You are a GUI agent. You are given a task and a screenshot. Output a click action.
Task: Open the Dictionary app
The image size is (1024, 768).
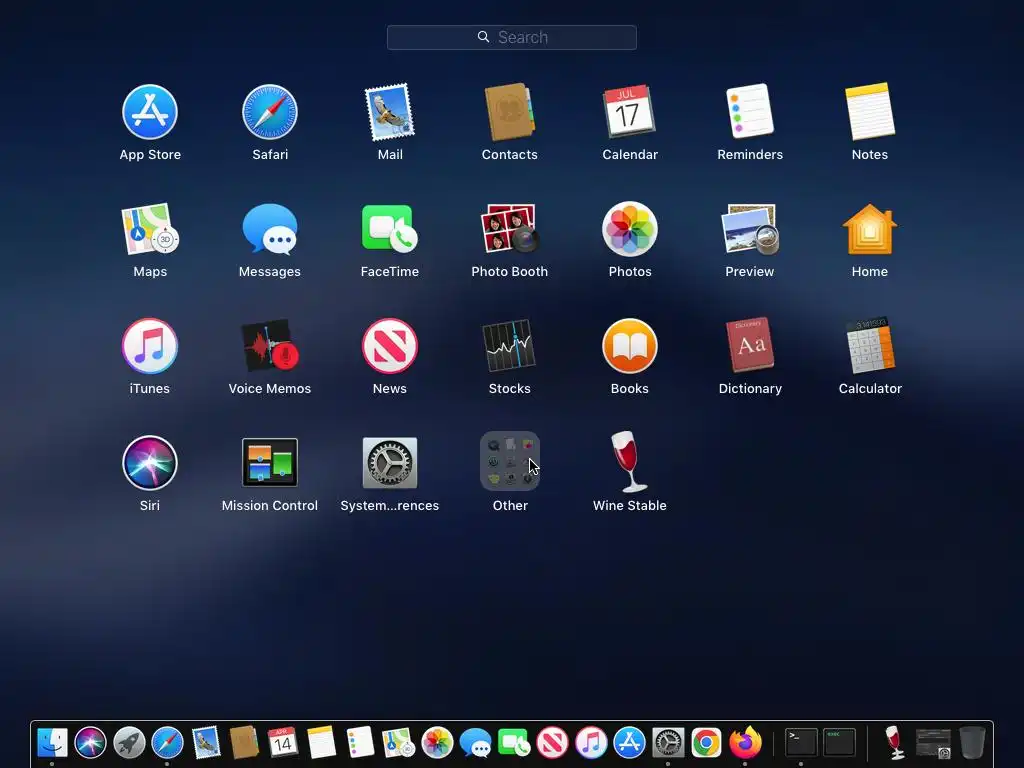(750, 344)
